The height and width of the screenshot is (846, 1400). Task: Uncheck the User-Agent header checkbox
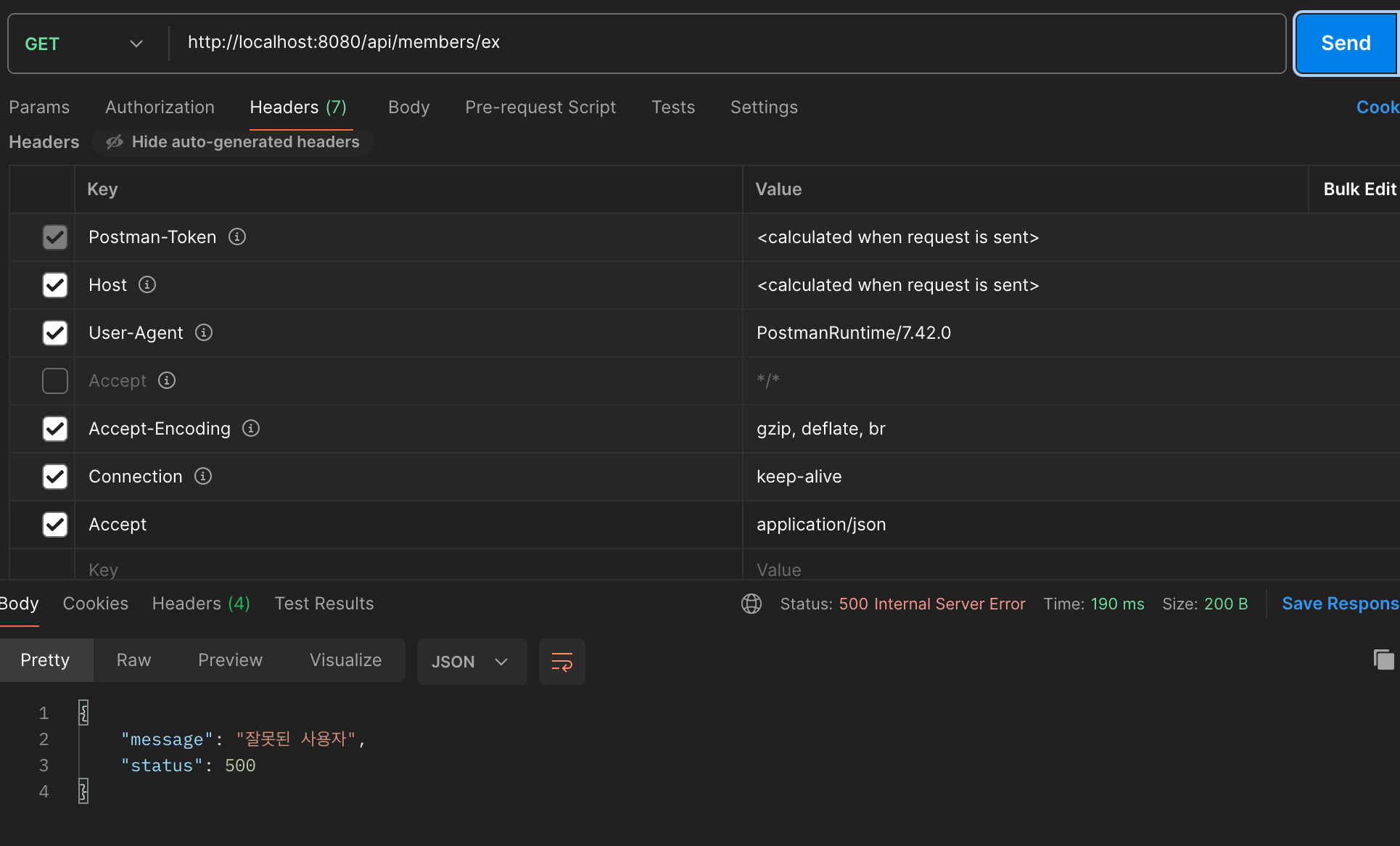coord(55,333)
